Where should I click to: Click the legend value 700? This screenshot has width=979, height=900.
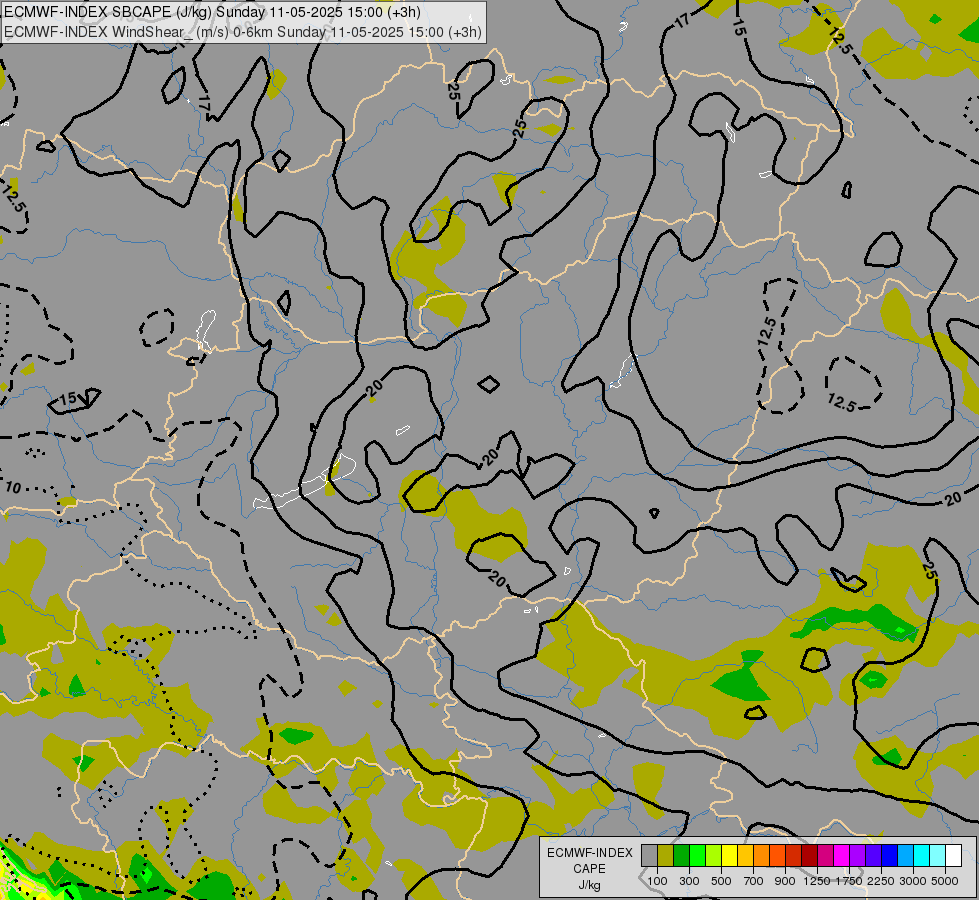[x=754, y=881]
